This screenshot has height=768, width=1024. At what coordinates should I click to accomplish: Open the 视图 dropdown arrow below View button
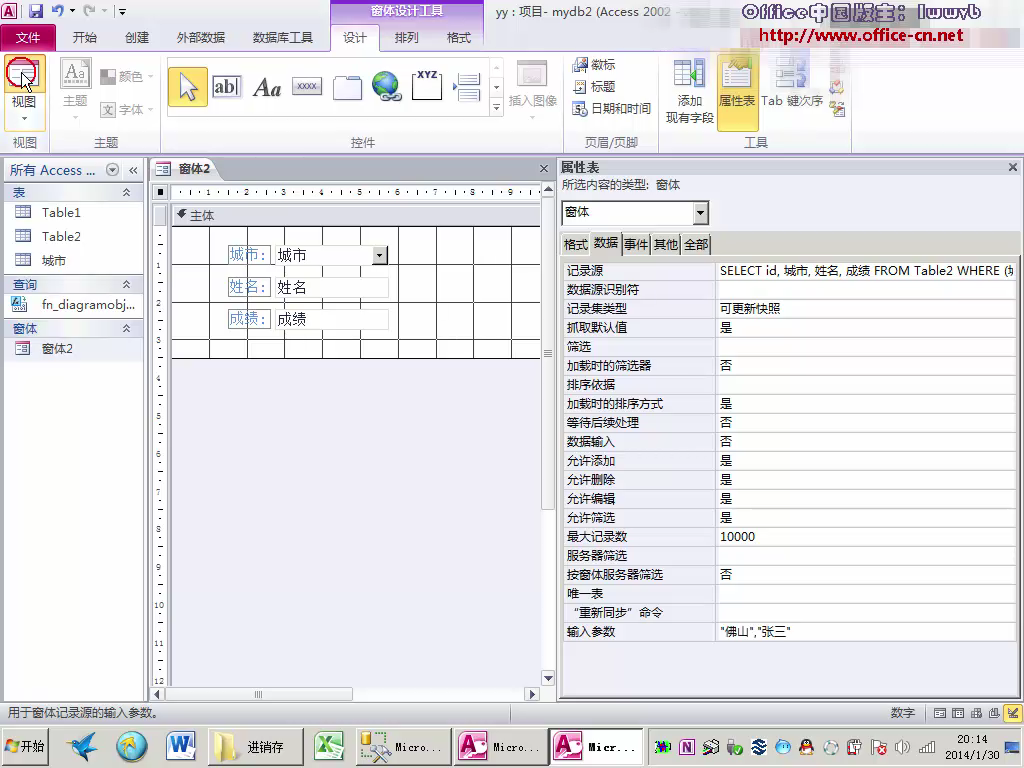(24, 118)
